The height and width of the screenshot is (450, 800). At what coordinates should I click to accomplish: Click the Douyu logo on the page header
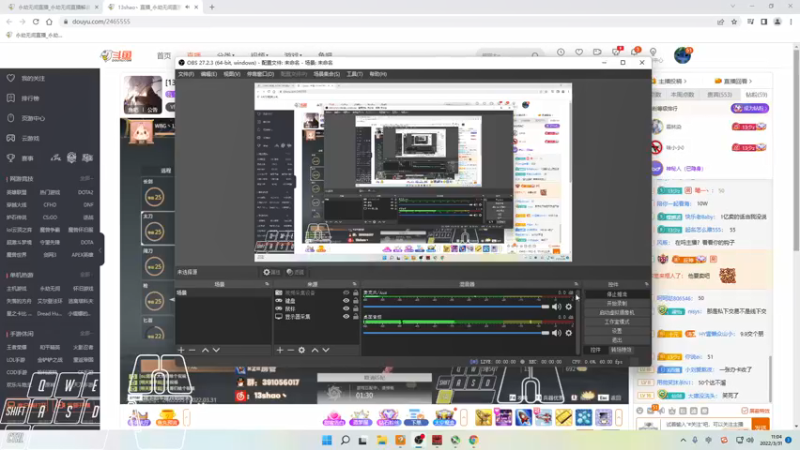116,56
